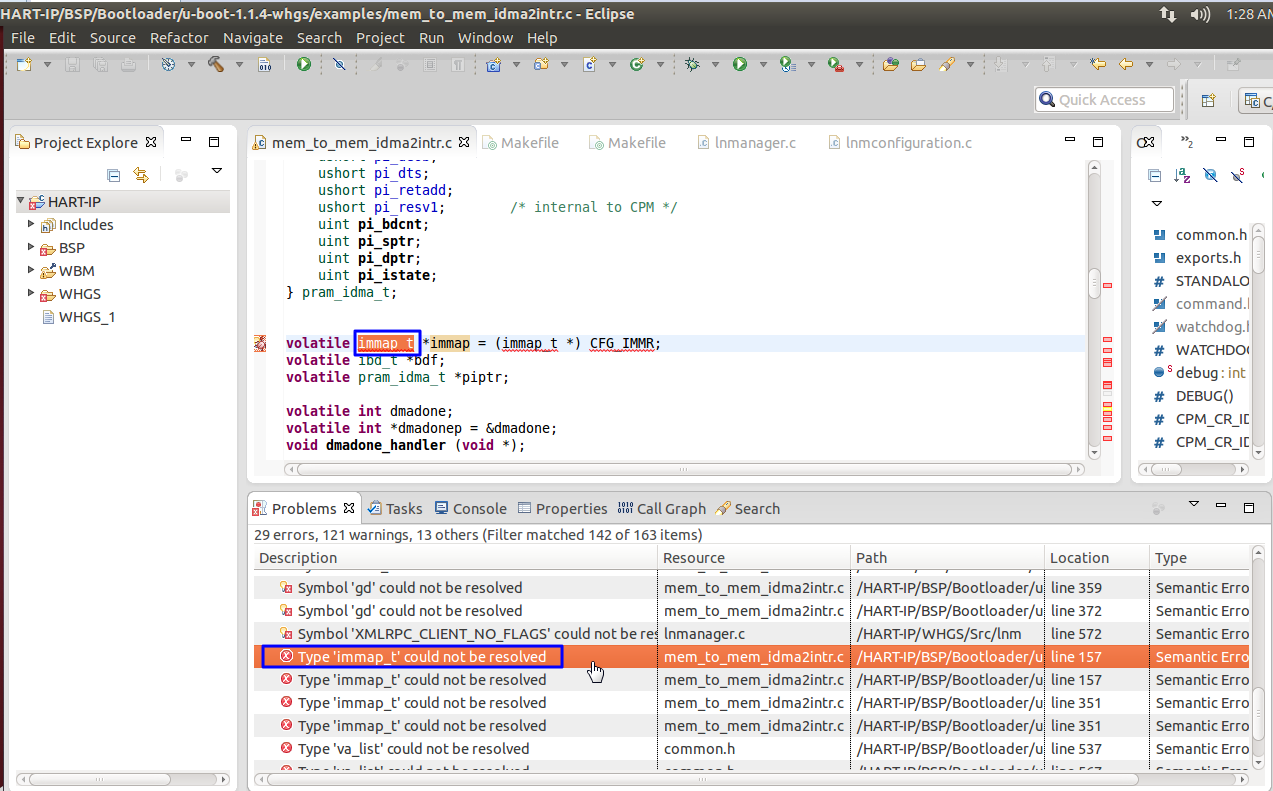Viewport: 1273px width, 791px height.
Task: Select the 'va_list' could not be resolved error
Action: pyautogui.click(x=413, y=749)
